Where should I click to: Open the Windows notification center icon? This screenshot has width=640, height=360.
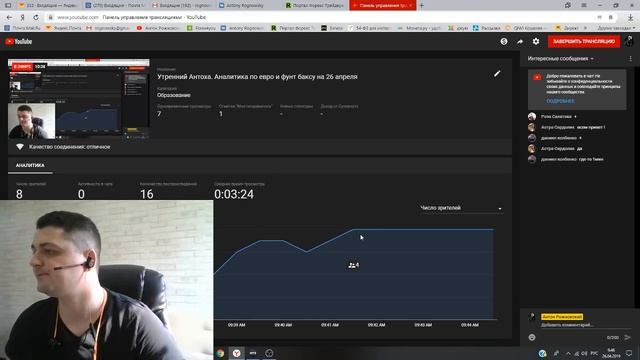[x=629, y=353]
